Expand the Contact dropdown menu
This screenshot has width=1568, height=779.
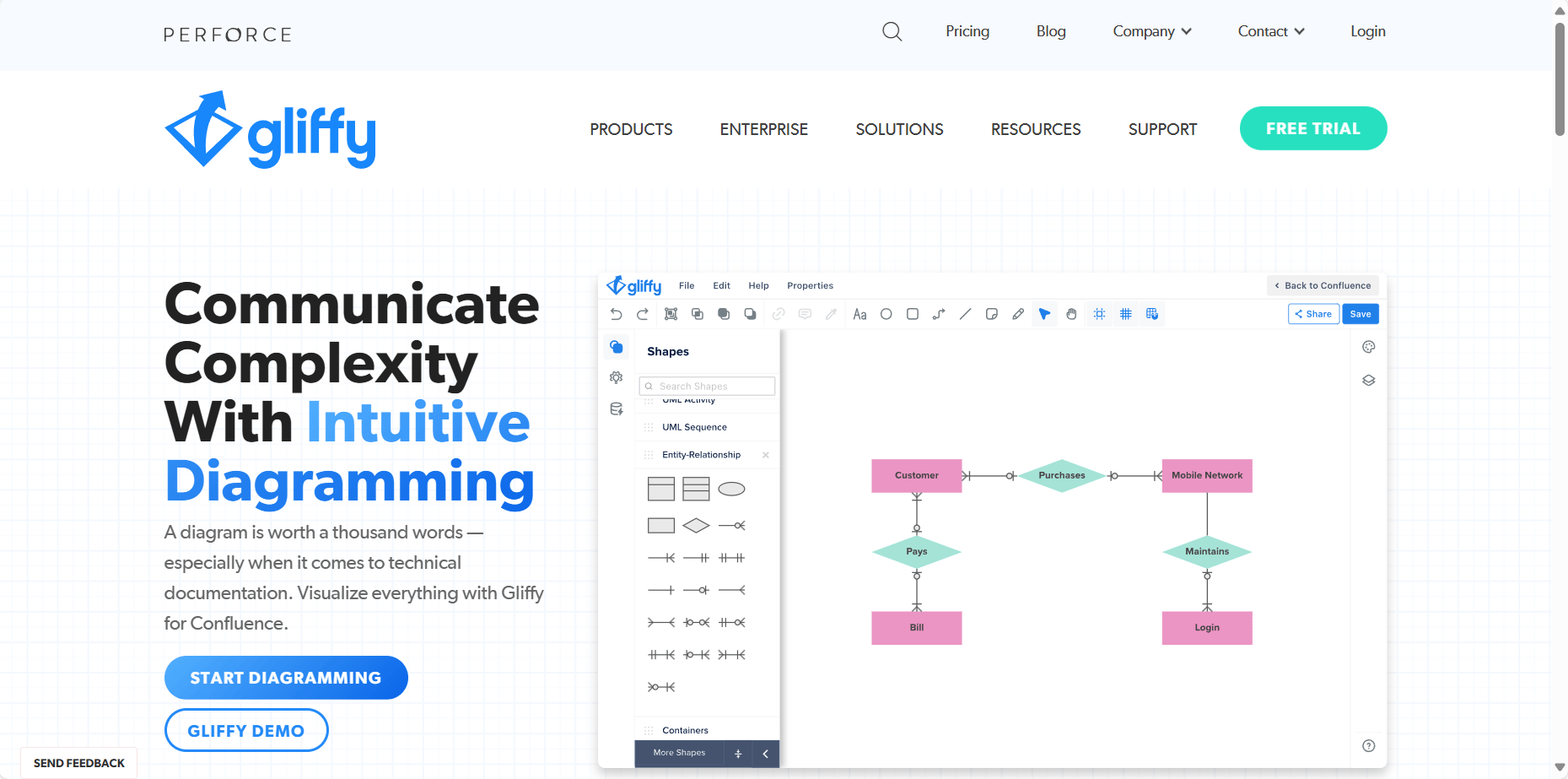click(x=1271, y=31)
